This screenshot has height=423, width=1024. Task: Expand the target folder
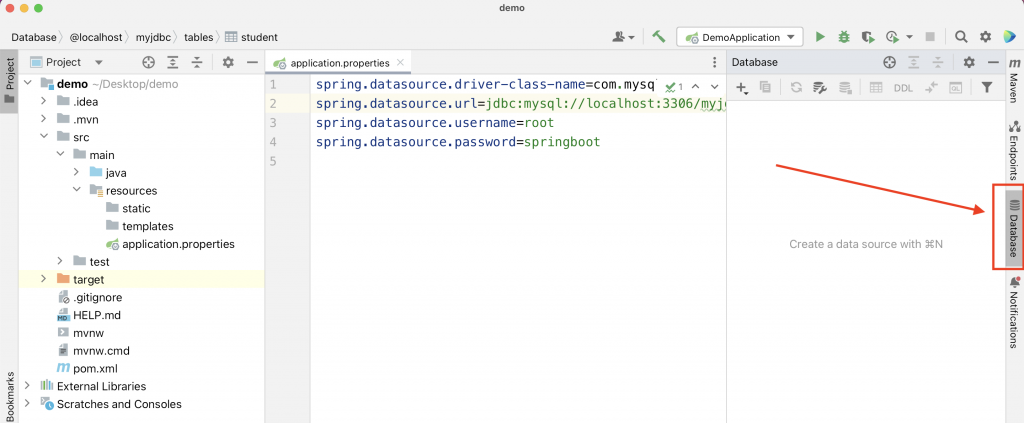pyautogui.click(x=44, y=279)
